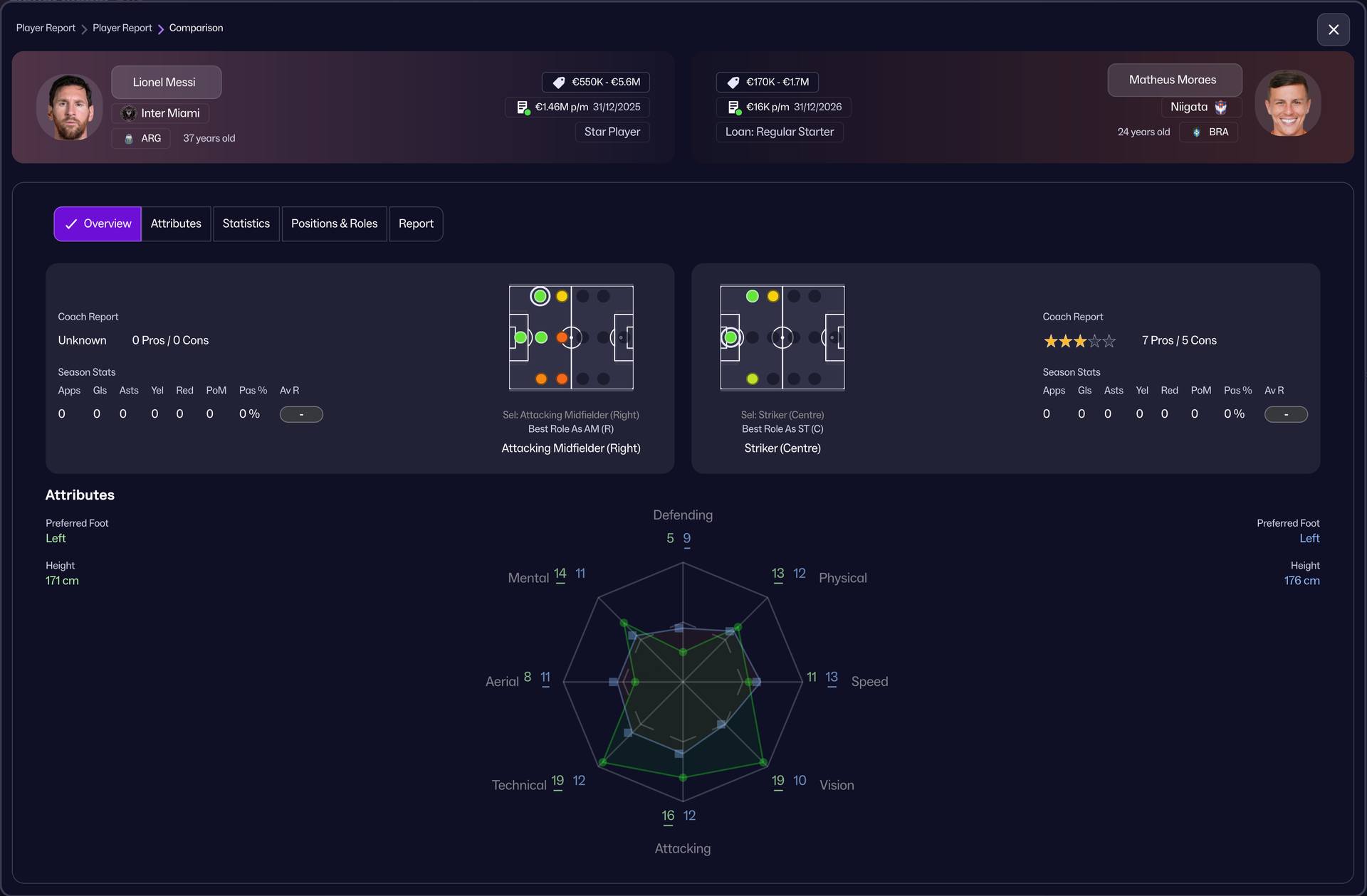Select the Star Player status label
The height and width of the screenshot is (896, 1367).
coord(612,132)
